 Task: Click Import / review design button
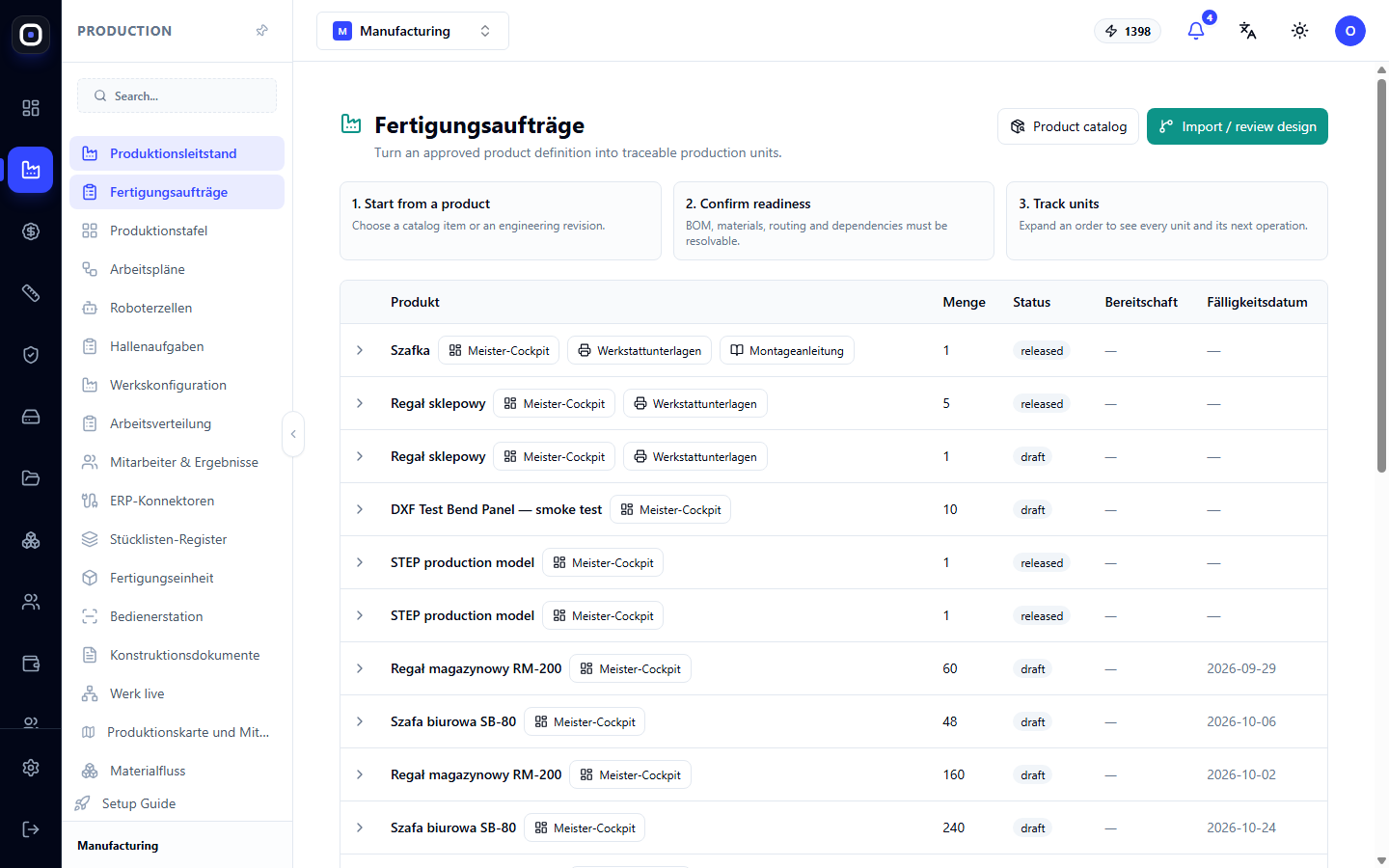(1238, 126)
